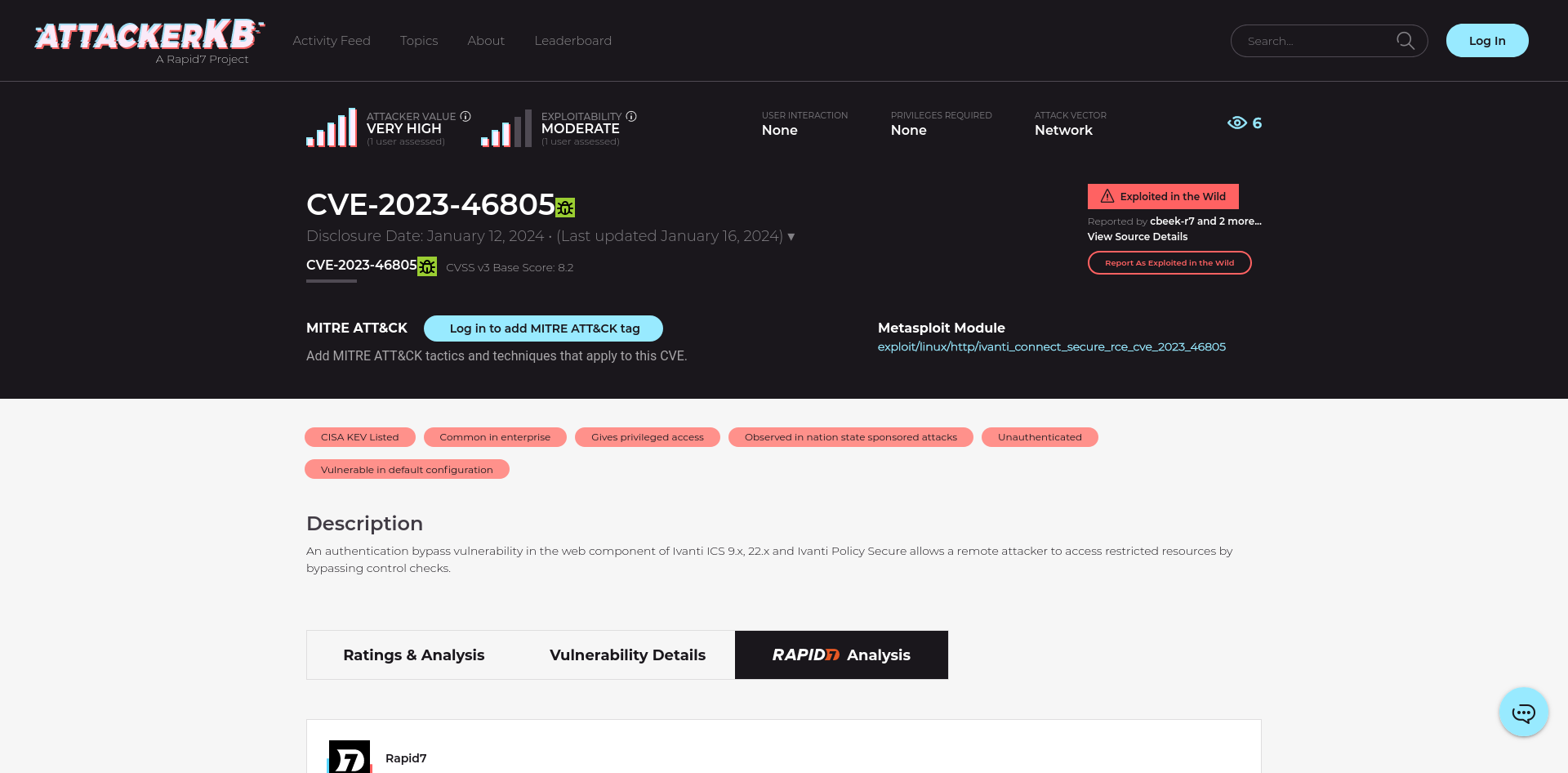Image resolution: width=1568 pixels, height=773 pixels.
Task: Click the eye views counter icon
Action: point(1237,123)
